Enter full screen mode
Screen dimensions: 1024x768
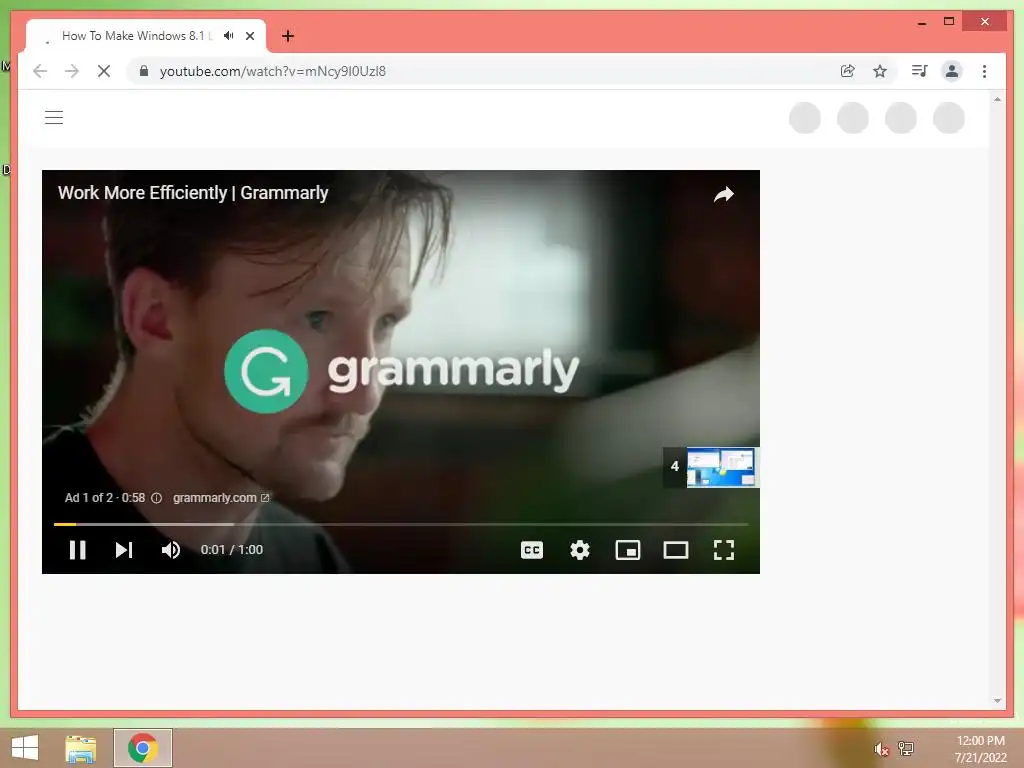point(724,550)
